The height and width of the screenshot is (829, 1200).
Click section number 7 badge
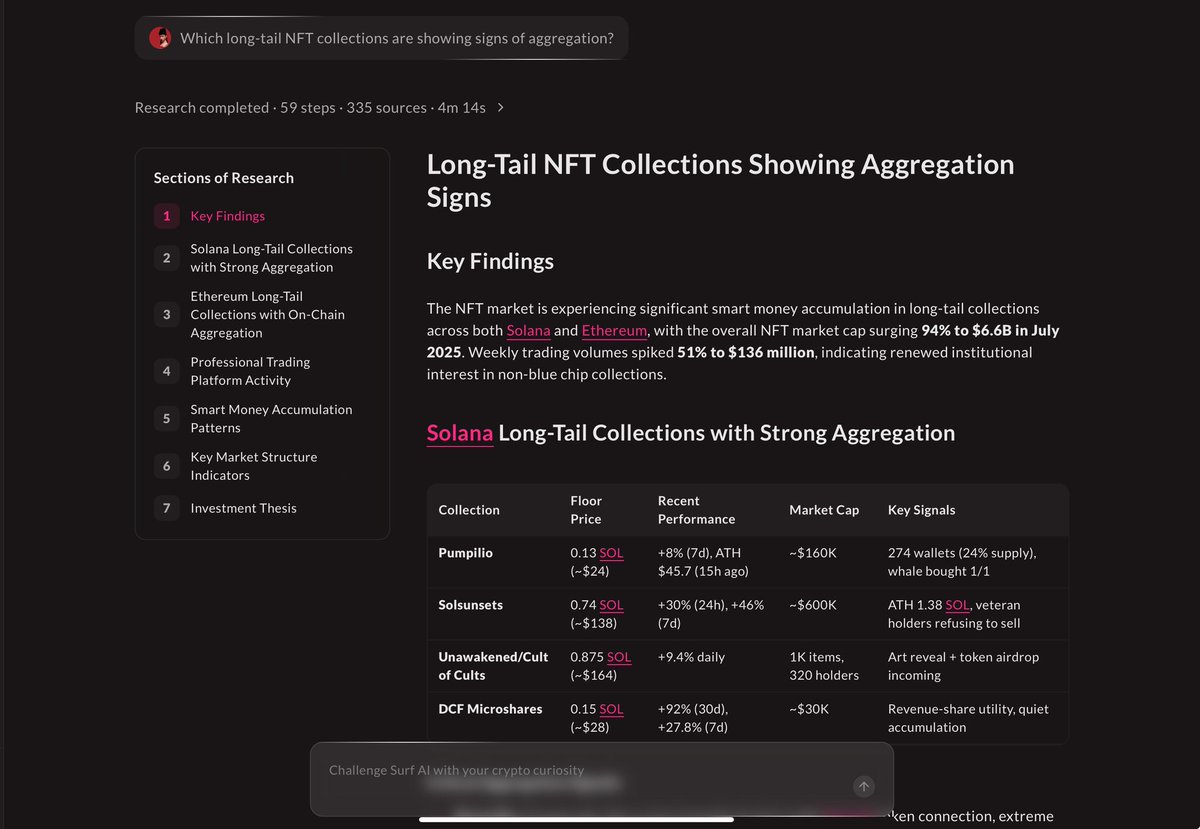pyautogui.click(x=166, y=508)
